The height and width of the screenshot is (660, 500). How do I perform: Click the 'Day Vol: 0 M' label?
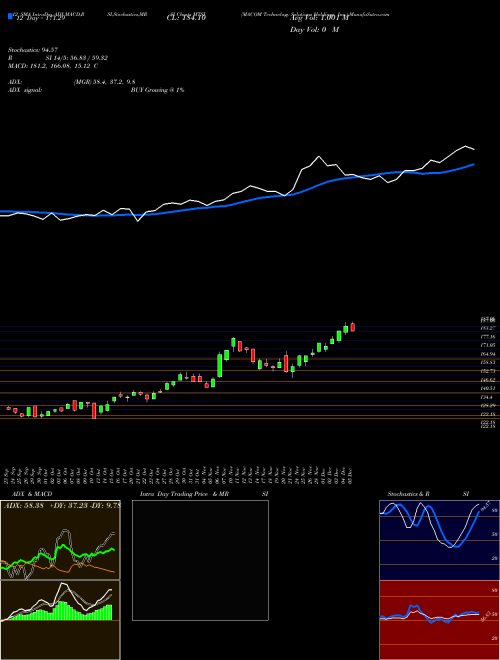click(x=314, y=30)
